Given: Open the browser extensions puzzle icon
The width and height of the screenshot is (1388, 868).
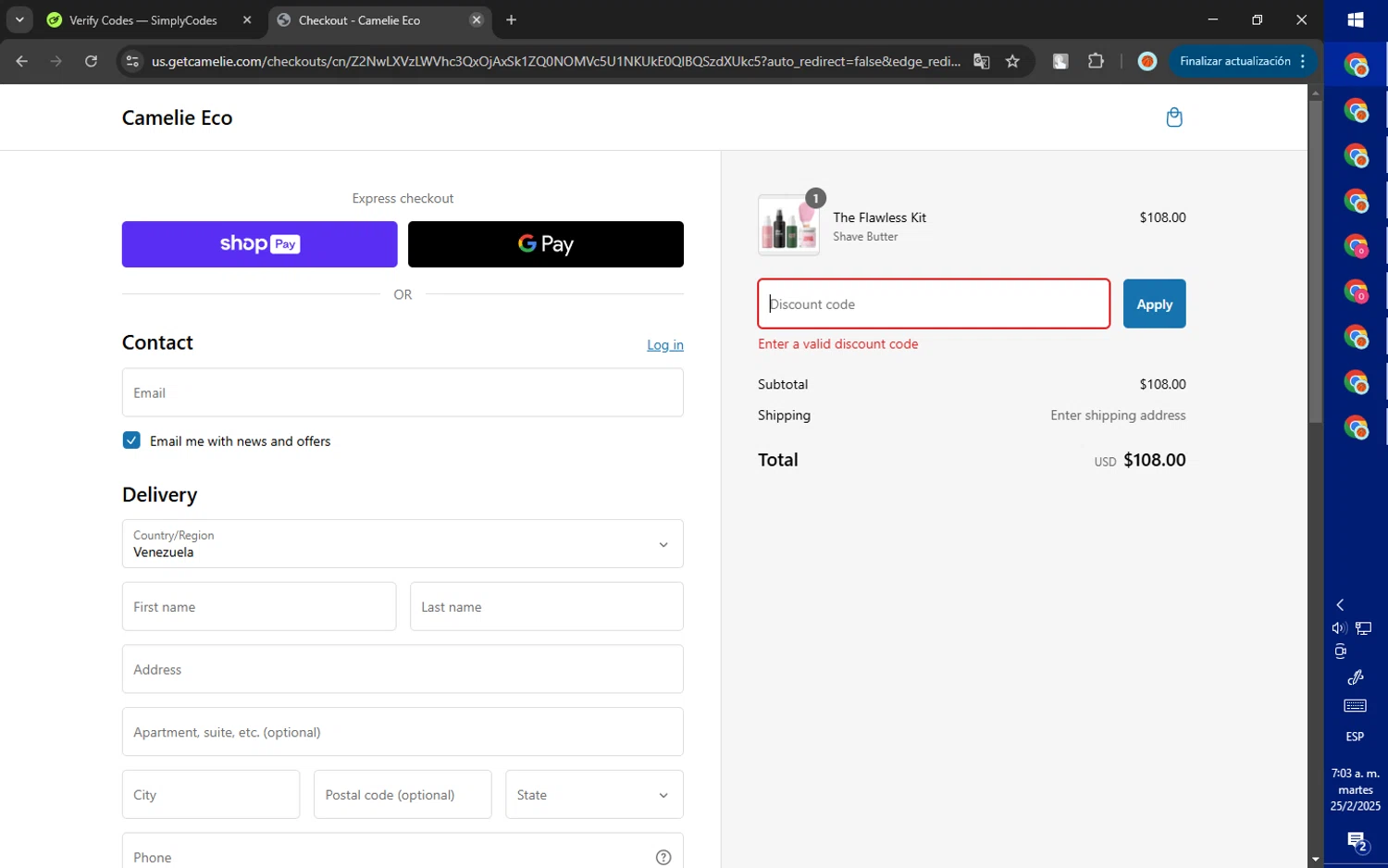Looking at the screenshot, I should click(x=1096, y=61).
